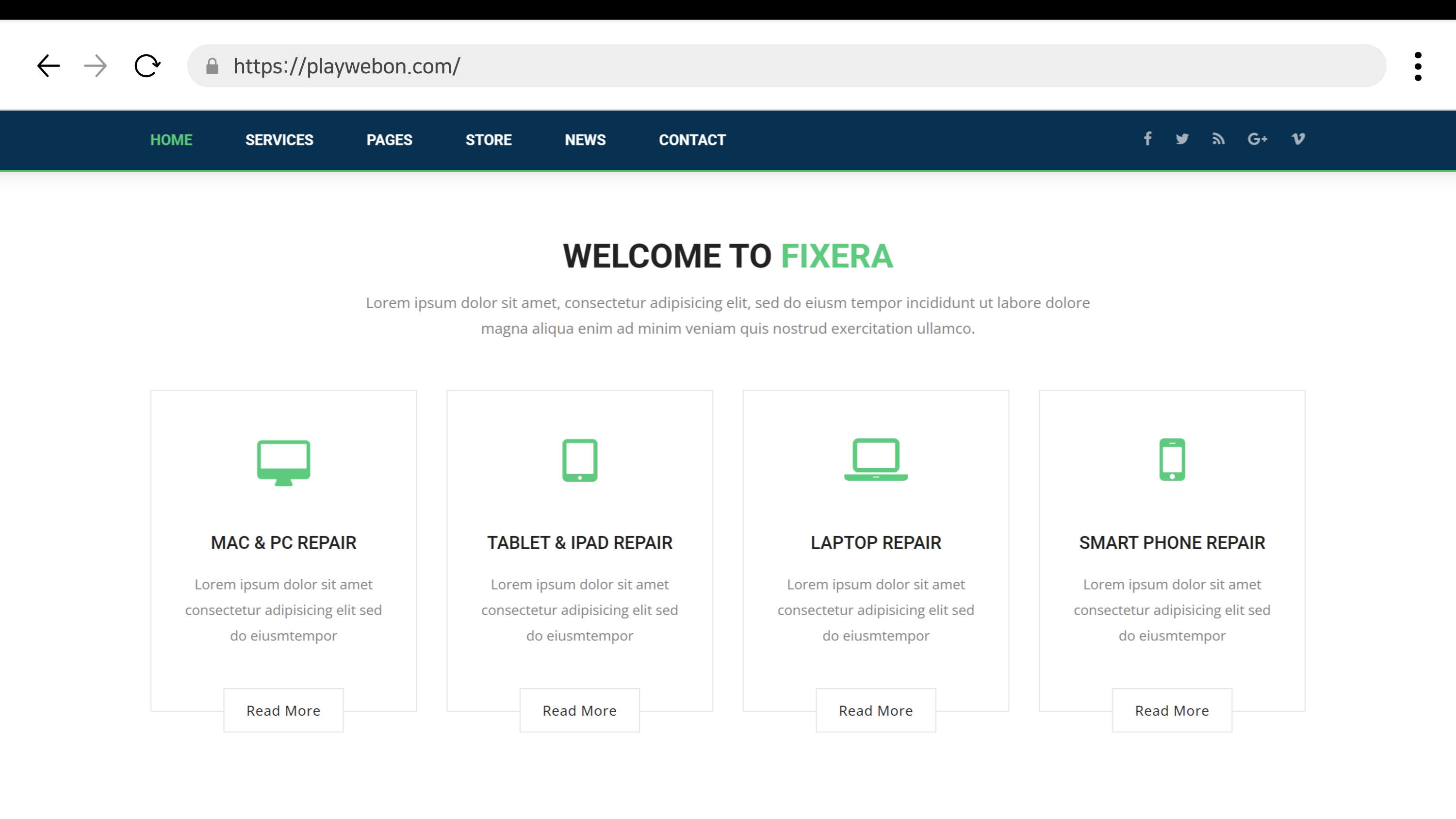Click the green desktop monitor icon
The image size is (1456, 819).
(283, 462)
